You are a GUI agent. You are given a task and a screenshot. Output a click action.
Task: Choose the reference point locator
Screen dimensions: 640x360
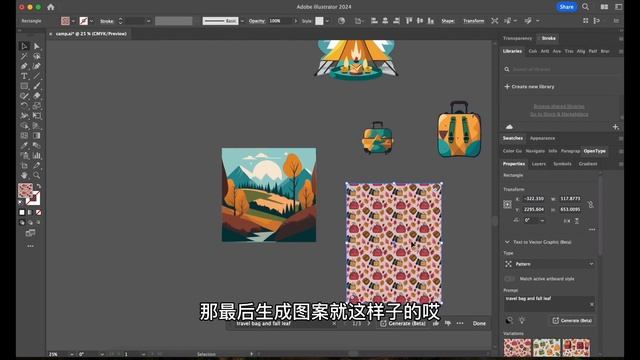507,204
